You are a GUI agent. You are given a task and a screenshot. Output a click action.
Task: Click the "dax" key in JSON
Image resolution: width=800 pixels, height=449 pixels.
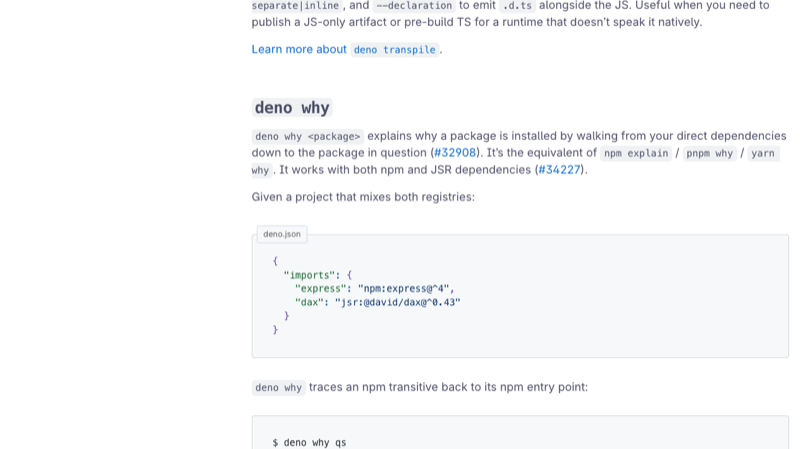[309, 303]
